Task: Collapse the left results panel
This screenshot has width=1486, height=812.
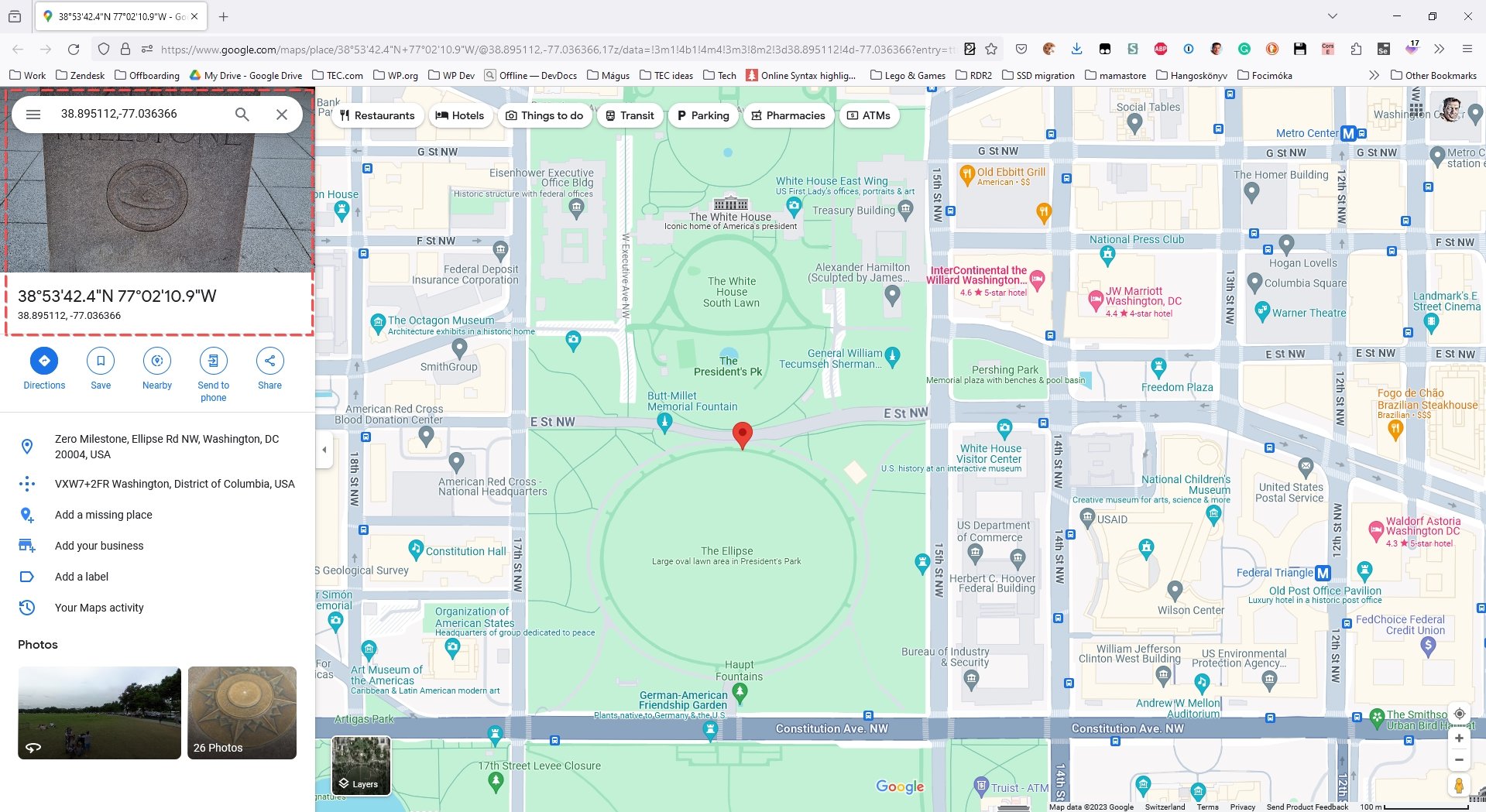Action: 324,449
